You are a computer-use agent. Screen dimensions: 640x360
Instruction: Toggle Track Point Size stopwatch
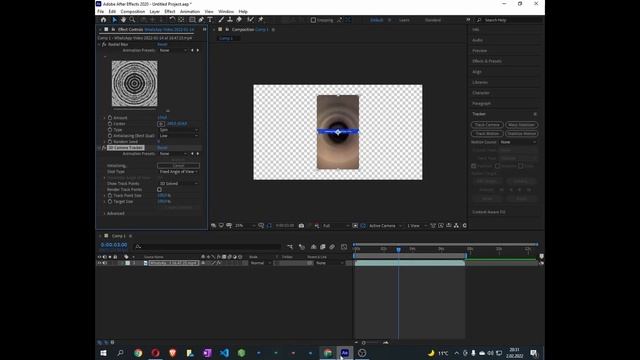[110, 196]
